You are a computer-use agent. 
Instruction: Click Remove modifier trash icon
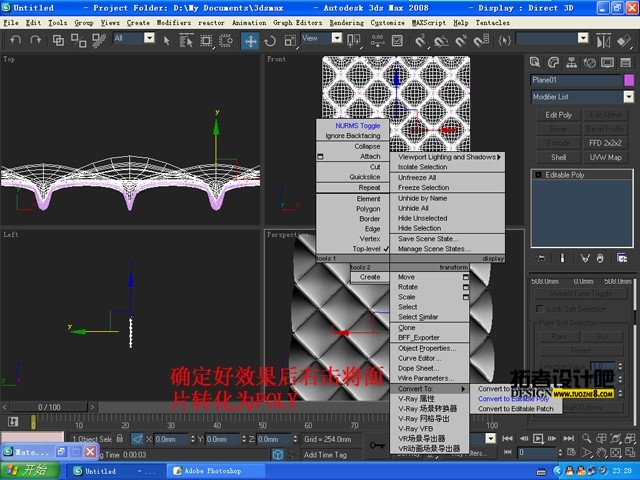(600, 258)
